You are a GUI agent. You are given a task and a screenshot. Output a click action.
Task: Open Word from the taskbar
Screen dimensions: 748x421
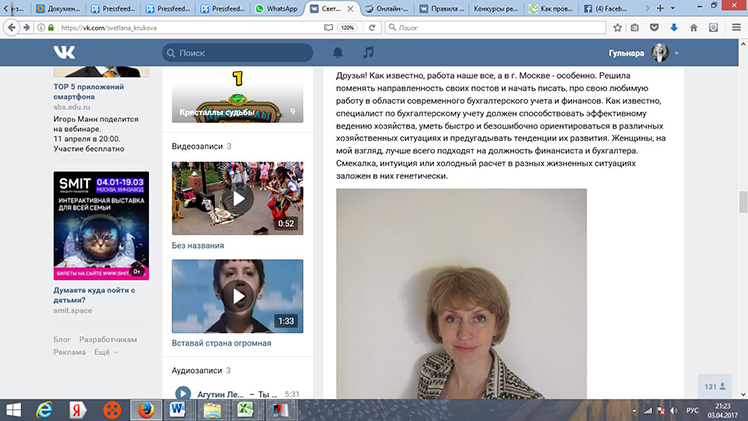tap(177, 410)
